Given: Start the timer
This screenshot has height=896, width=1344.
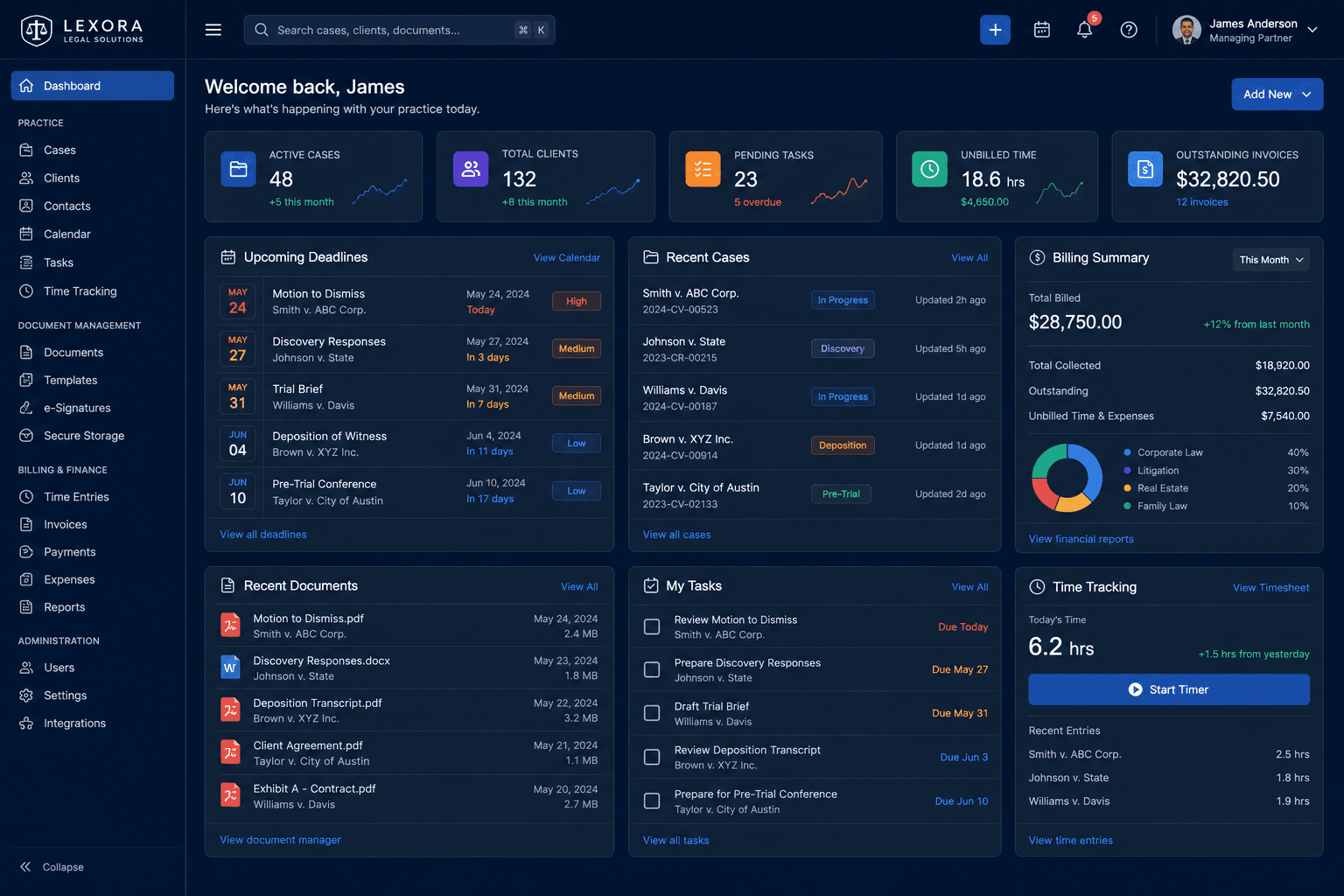Looking at the screenshot, I should click(x=1169, y=689).
